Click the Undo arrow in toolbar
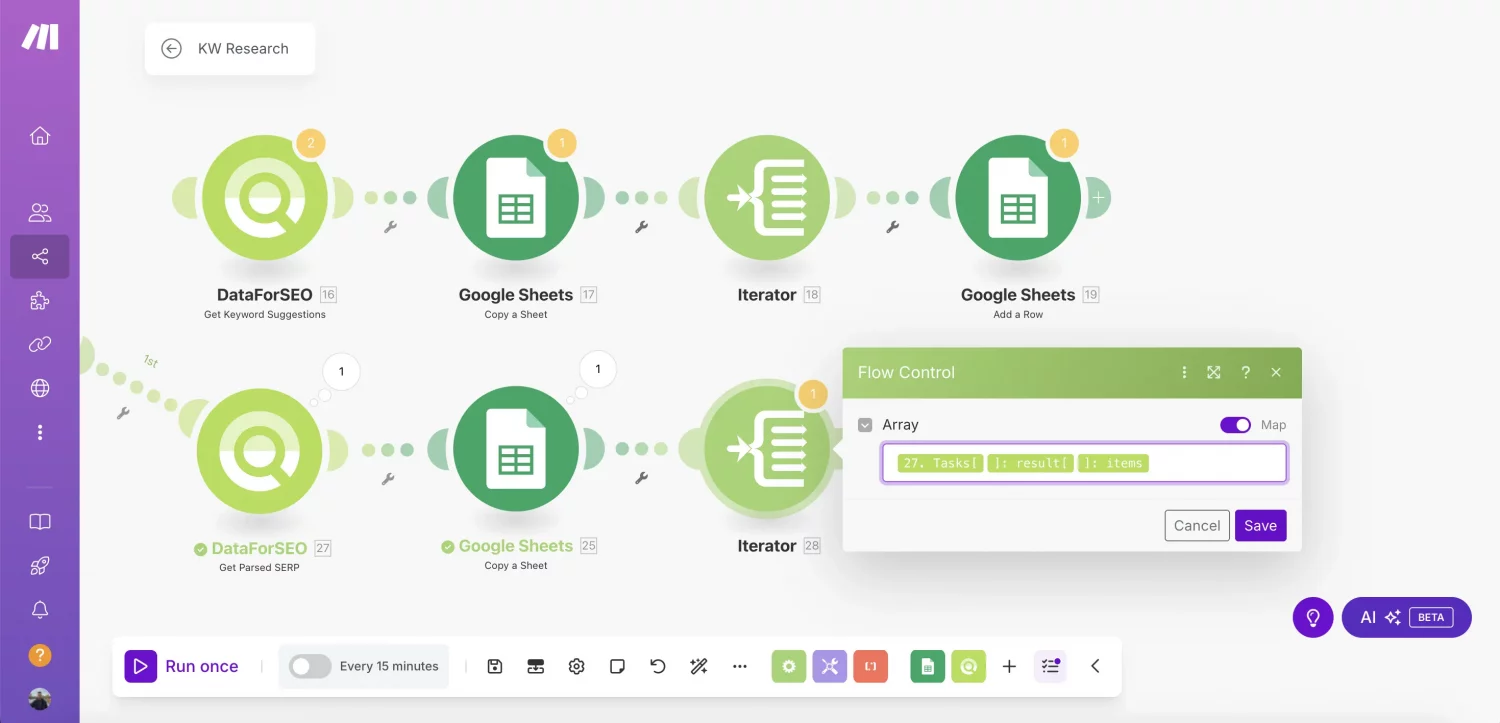This screenshot has height=723, width=1500. tap(658, 666)
